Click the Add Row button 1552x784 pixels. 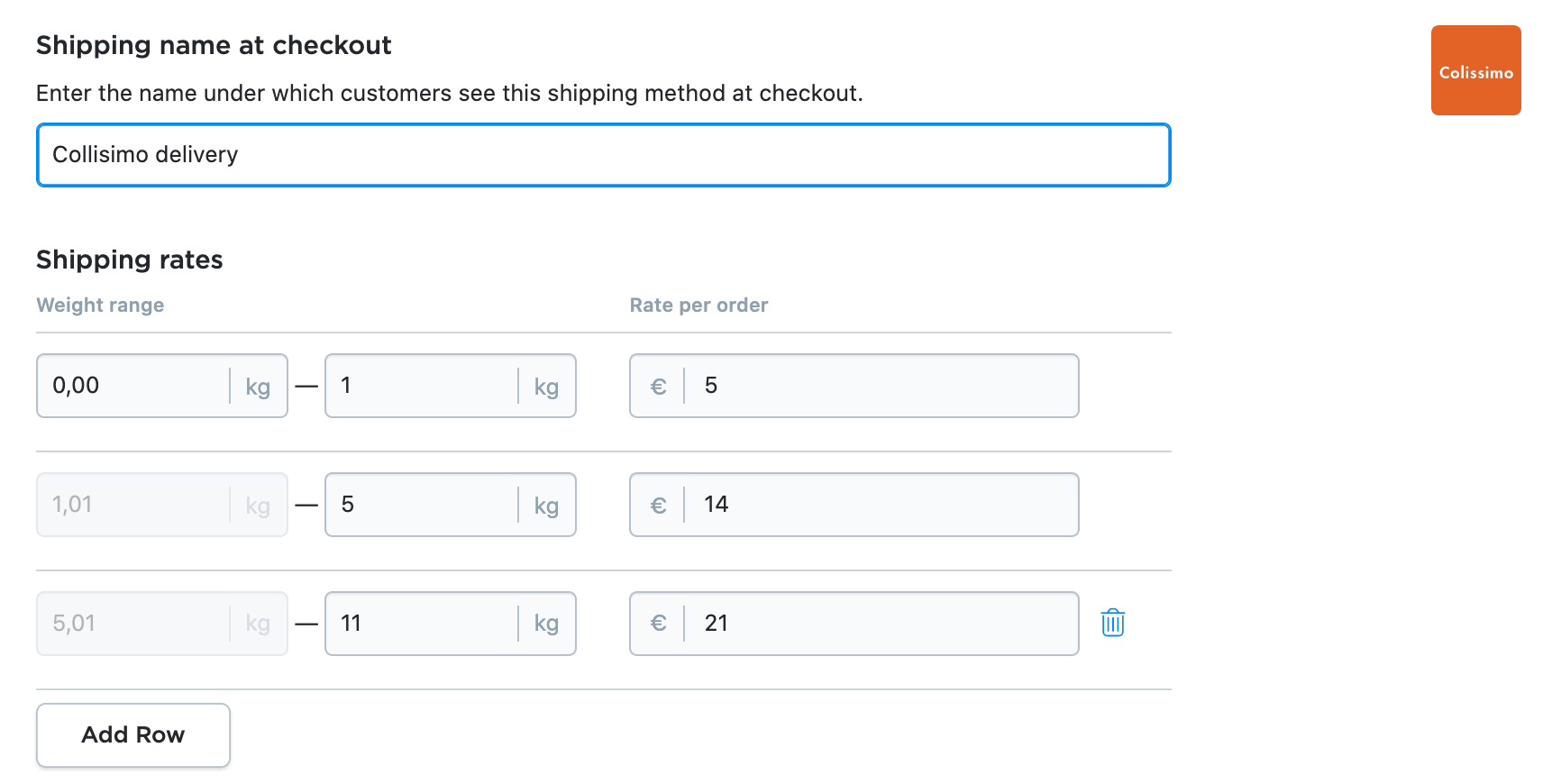pyautogui.click(x=132, y=734)
